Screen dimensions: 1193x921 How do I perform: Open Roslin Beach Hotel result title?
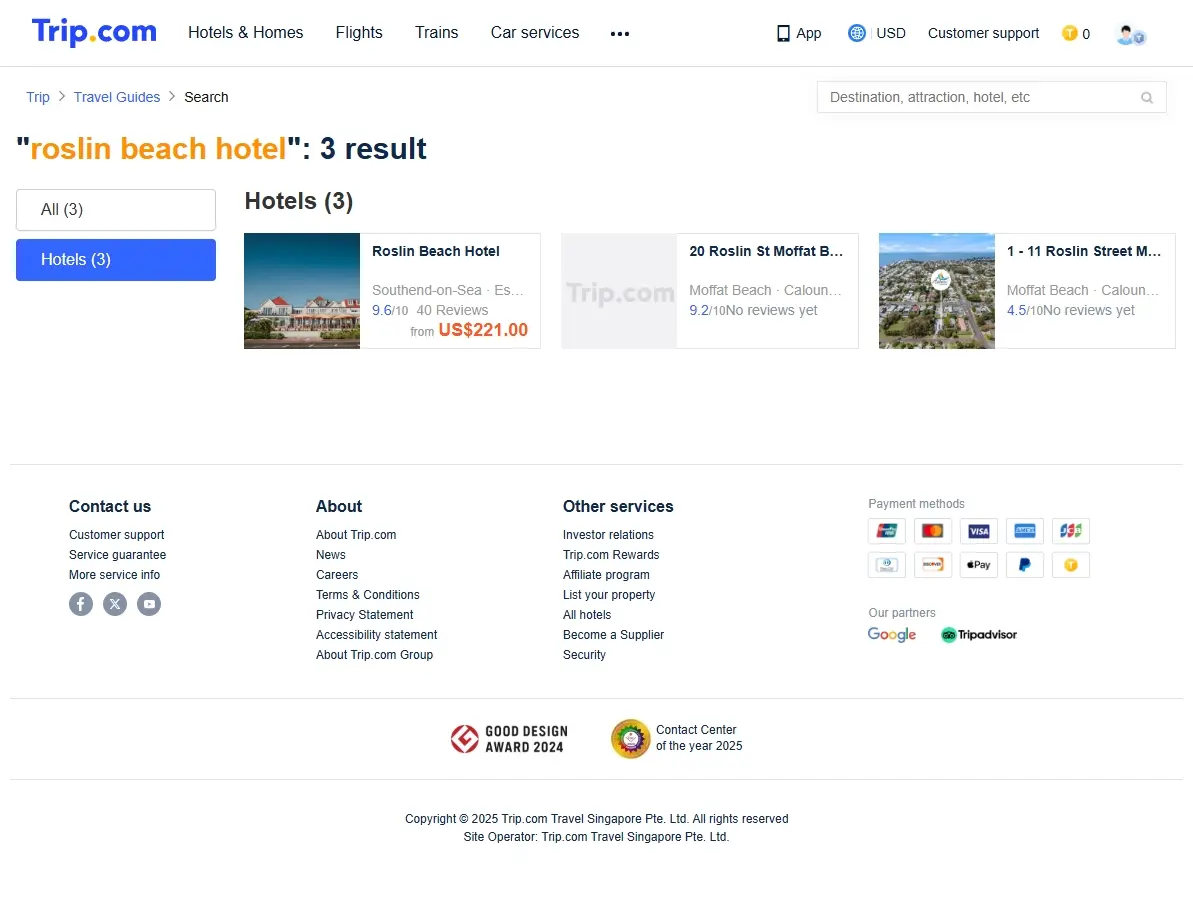[x=436, y=251]
